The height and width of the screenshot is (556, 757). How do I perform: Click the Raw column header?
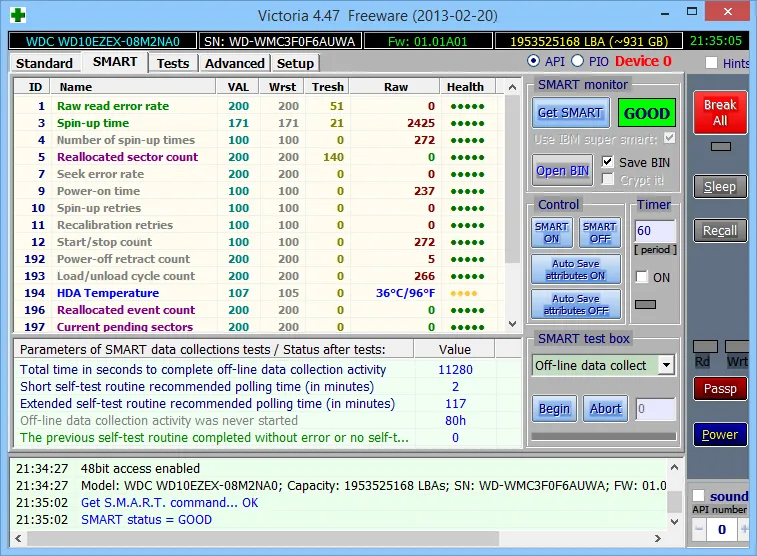point(395,87)
